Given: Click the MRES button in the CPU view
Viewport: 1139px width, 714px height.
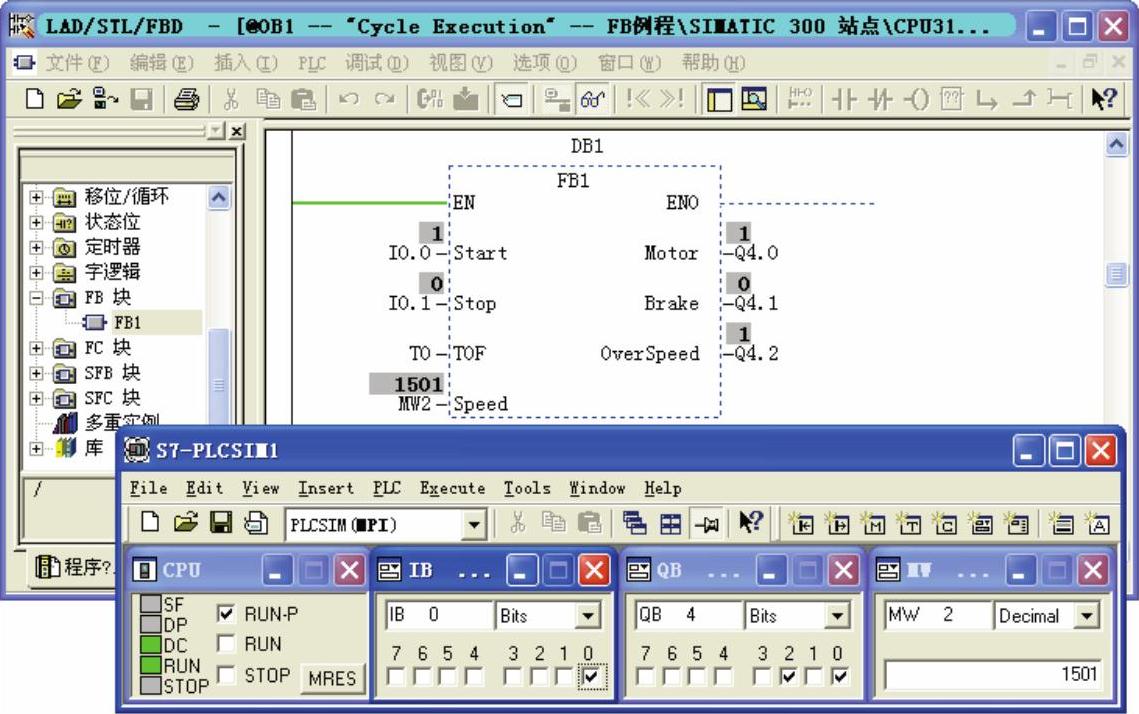Looking at the screenshot, I should [x=332, y=678].
